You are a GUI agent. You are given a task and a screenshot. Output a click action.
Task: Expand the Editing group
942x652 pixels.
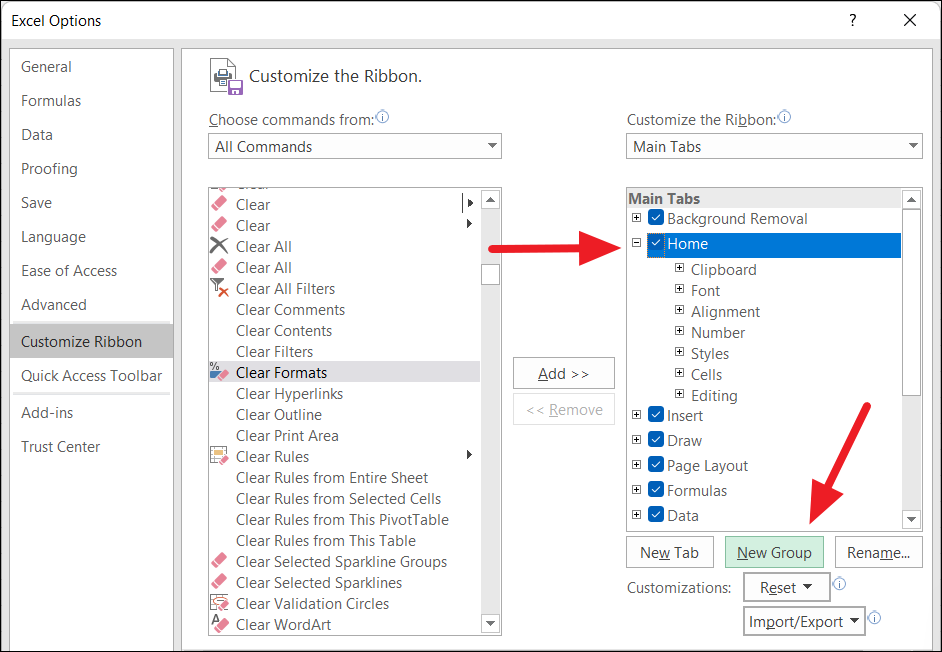tap(679, 394)
